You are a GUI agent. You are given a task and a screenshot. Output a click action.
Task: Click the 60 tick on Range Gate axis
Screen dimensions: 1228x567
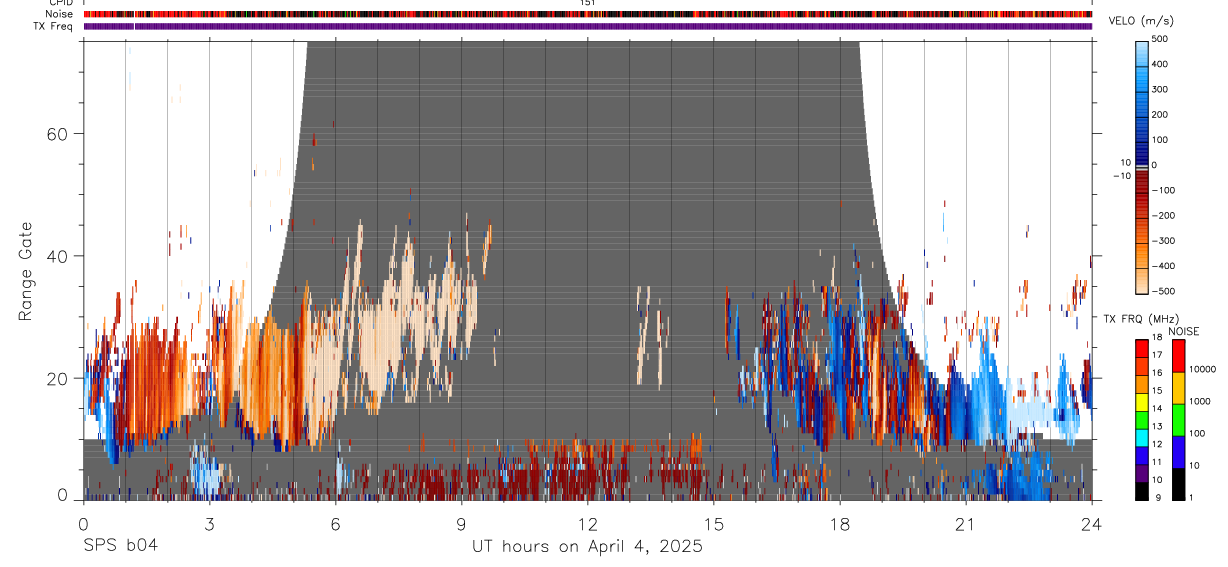[58, 134]
